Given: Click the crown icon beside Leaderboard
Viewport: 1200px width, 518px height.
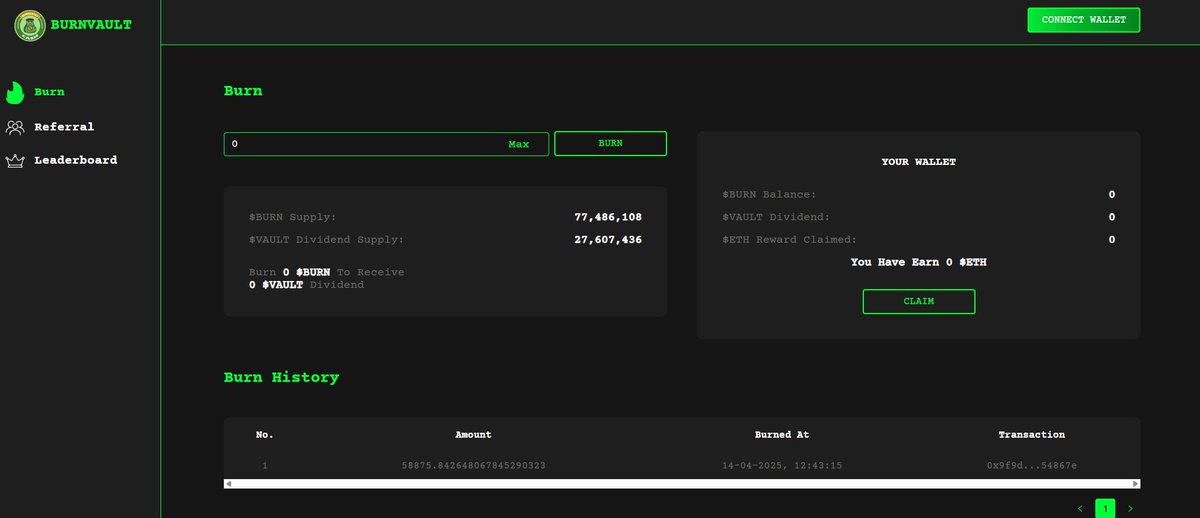Looking at the screenshot, I should pyautogui.click(x=15, y=160).
